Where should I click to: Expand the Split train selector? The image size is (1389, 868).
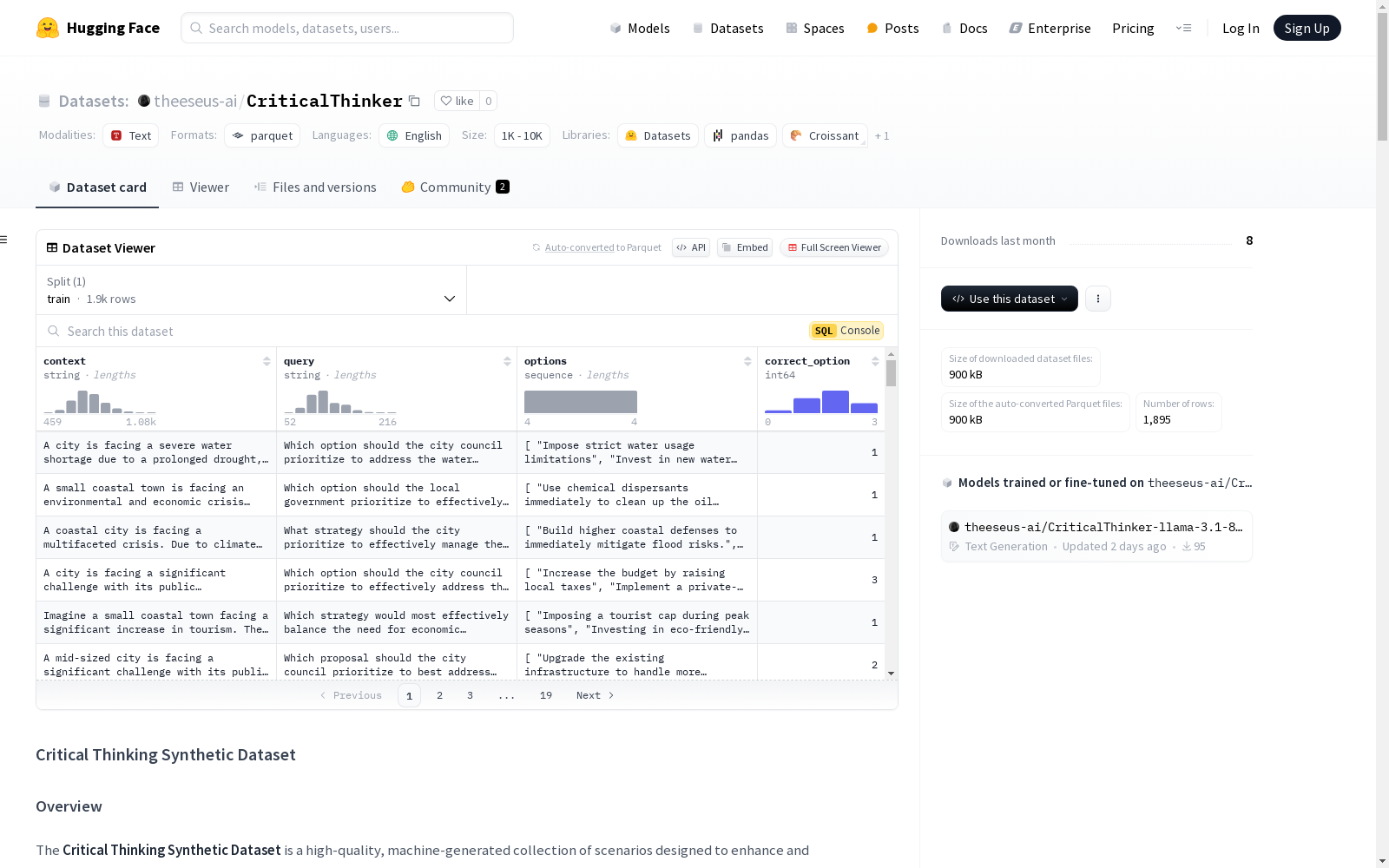click(x=252, y=290)
